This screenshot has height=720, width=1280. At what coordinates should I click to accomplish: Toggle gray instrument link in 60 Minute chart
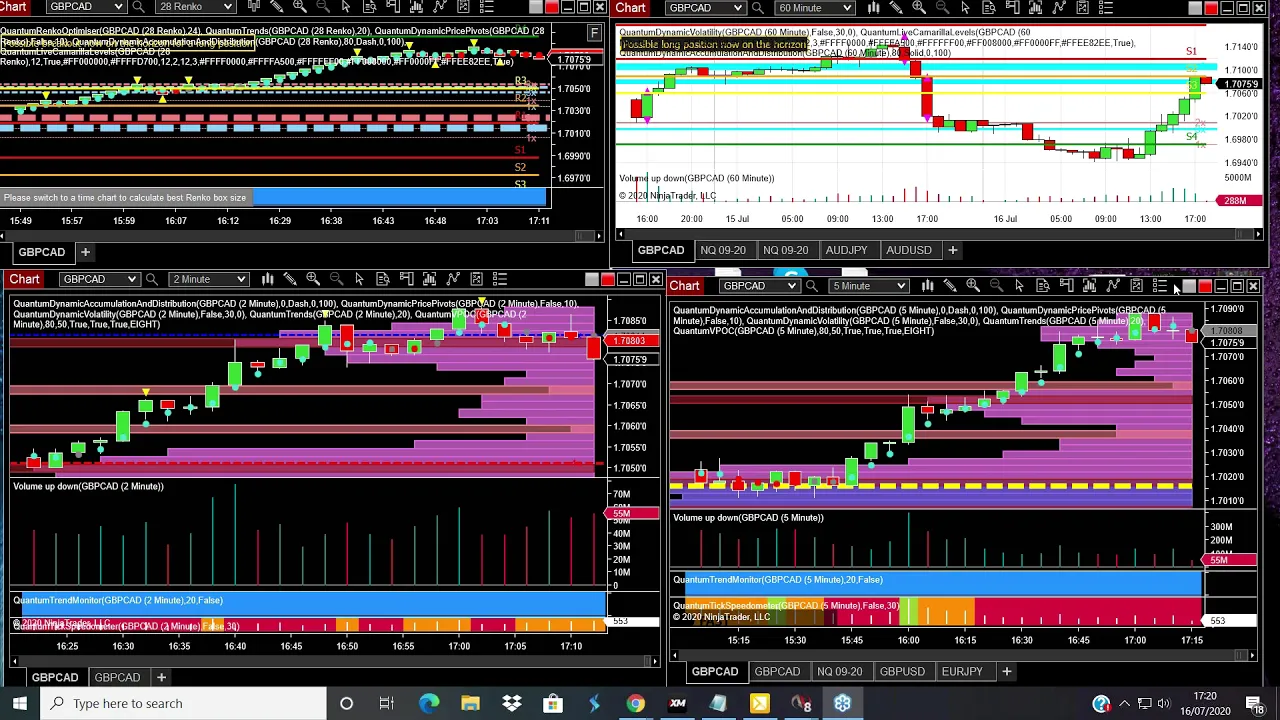[x=1195, y=8]
